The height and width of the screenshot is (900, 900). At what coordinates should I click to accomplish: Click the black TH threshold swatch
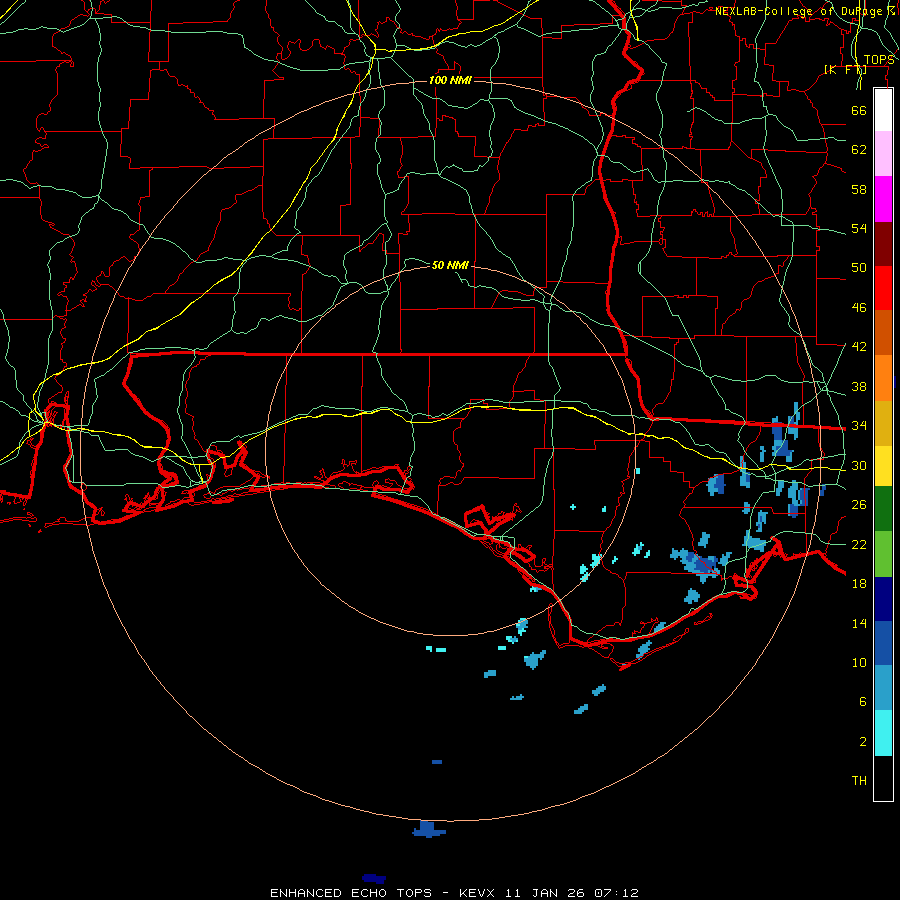click(883, 778)
